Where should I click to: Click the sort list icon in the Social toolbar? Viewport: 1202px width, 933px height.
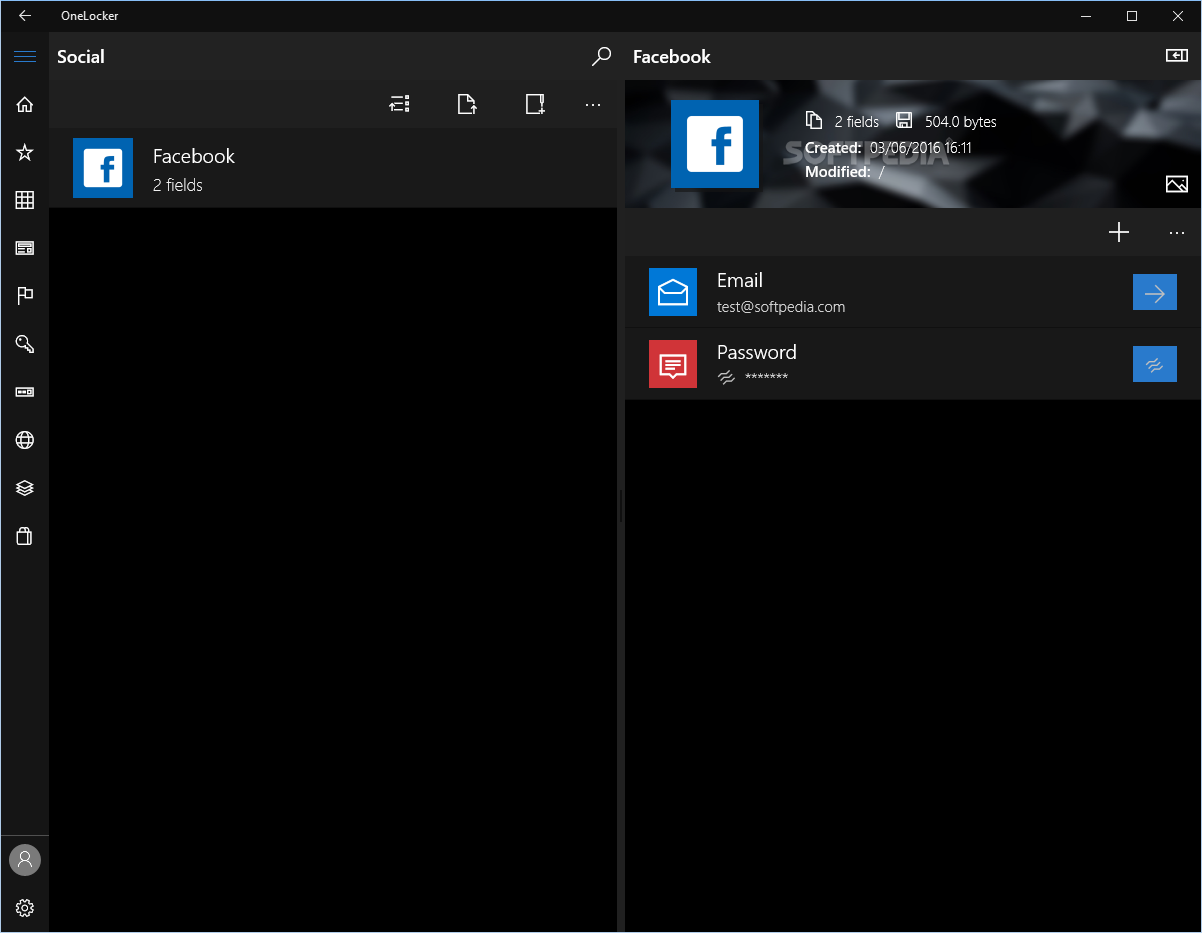click(400, 104)
